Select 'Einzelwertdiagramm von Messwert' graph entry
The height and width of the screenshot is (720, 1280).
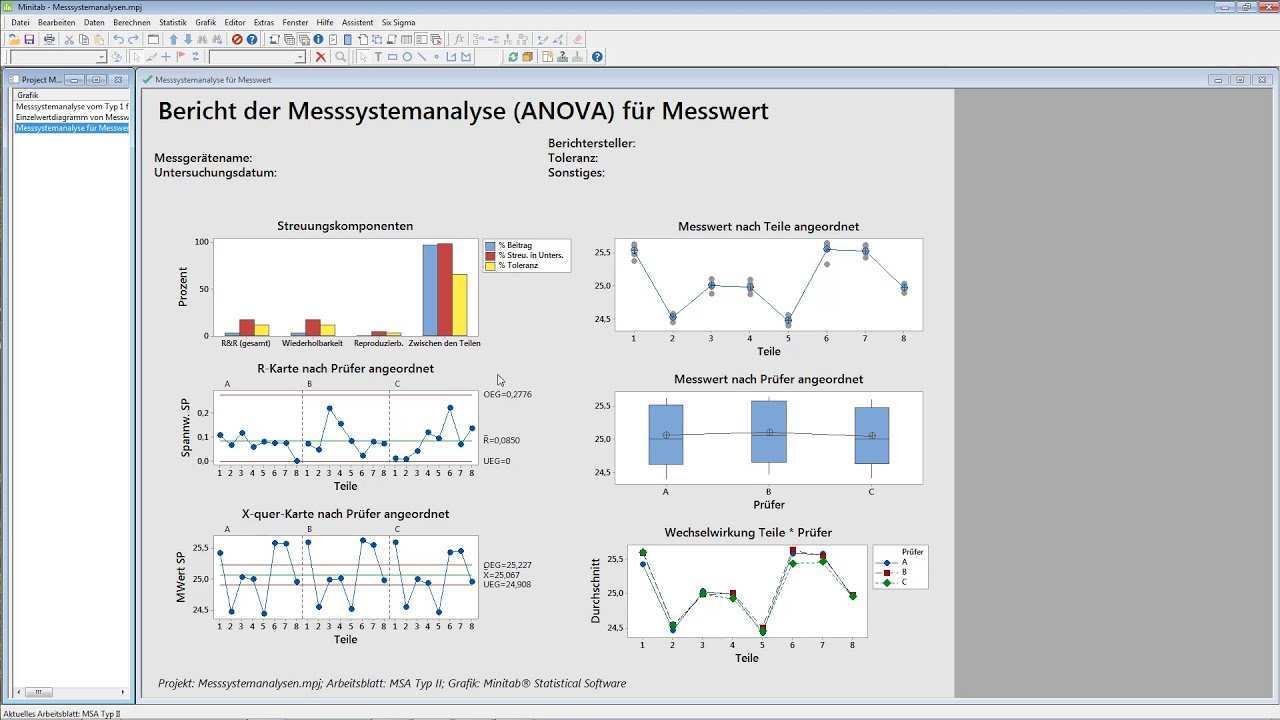point(72,117)
